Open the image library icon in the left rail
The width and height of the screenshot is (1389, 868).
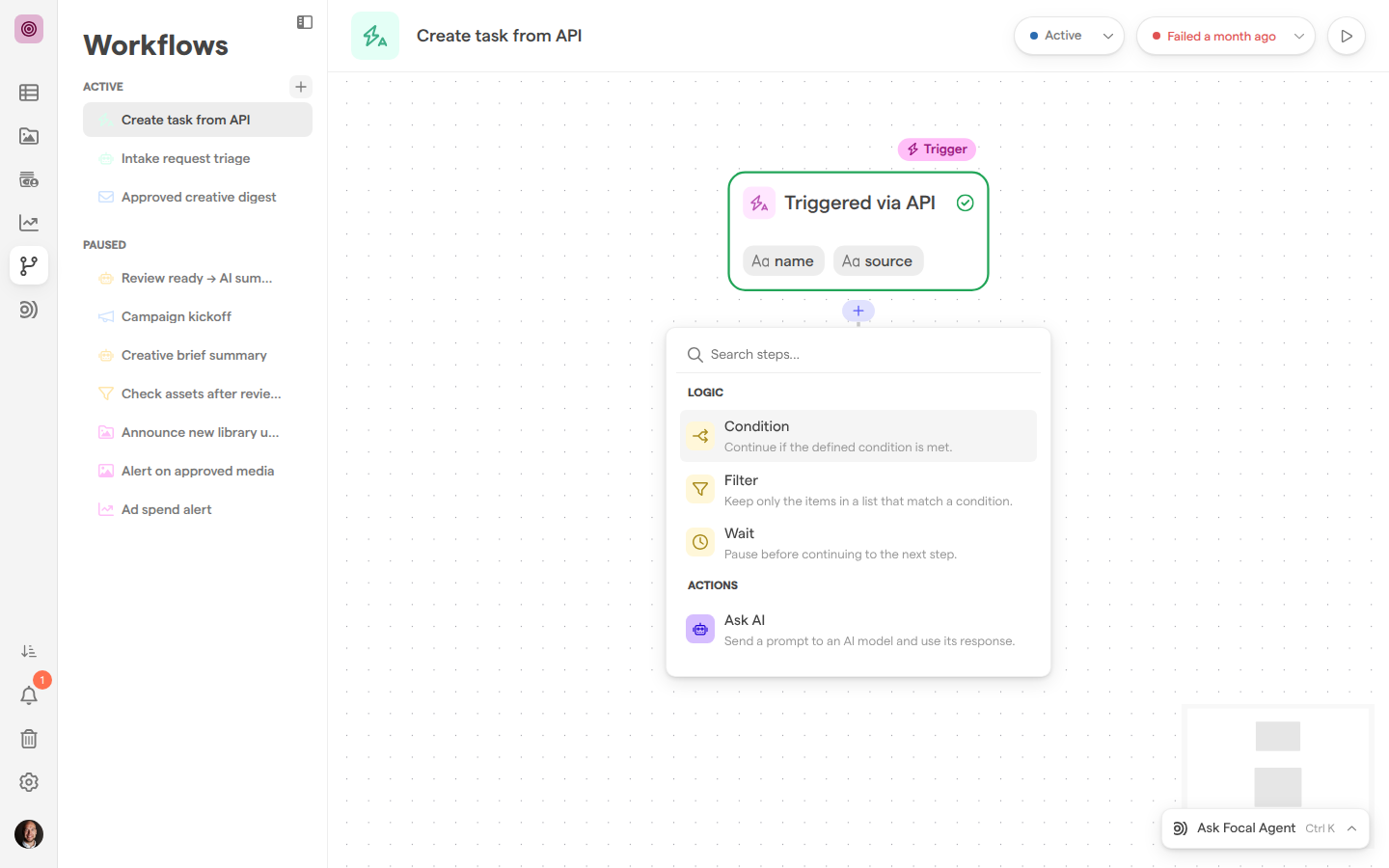click(29, 136)
